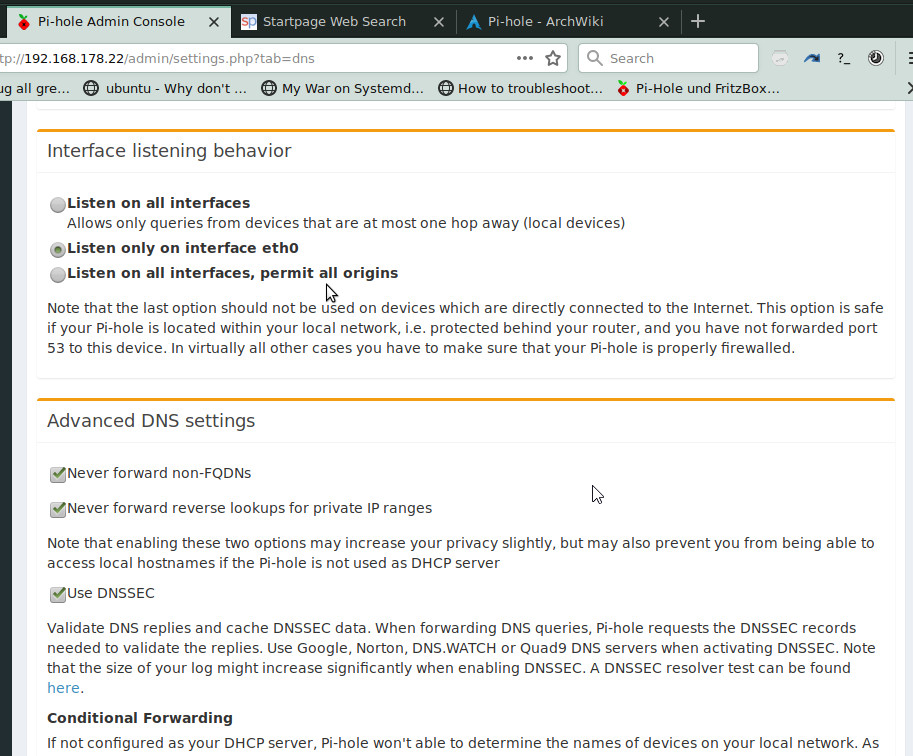This screenshot has height=756, width=913.
Task: Open the browser hamburger menu
Action: 910,58
